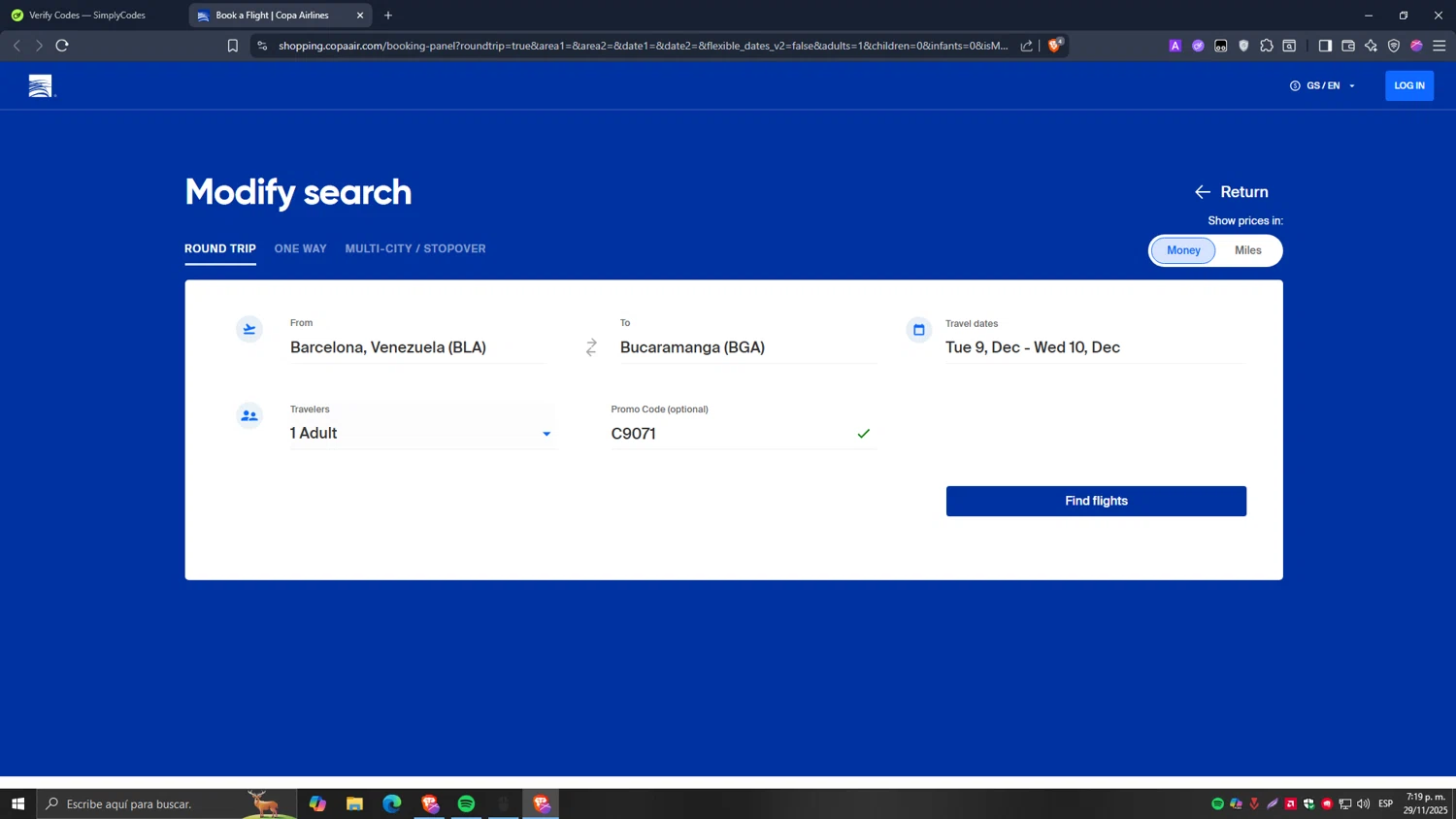Bookmark this page using the bookmark icon
1456x819 pixels.
pyautogui.click(x=233, y=46)
